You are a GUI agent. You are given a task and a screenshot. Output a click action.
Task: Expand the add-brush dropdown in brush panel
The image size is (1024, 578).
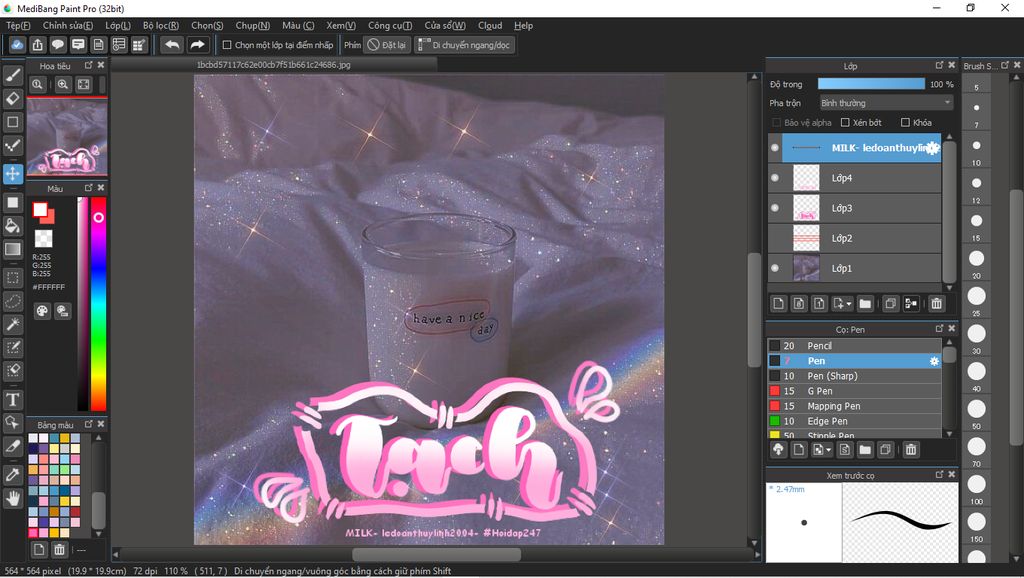point(829,449)
